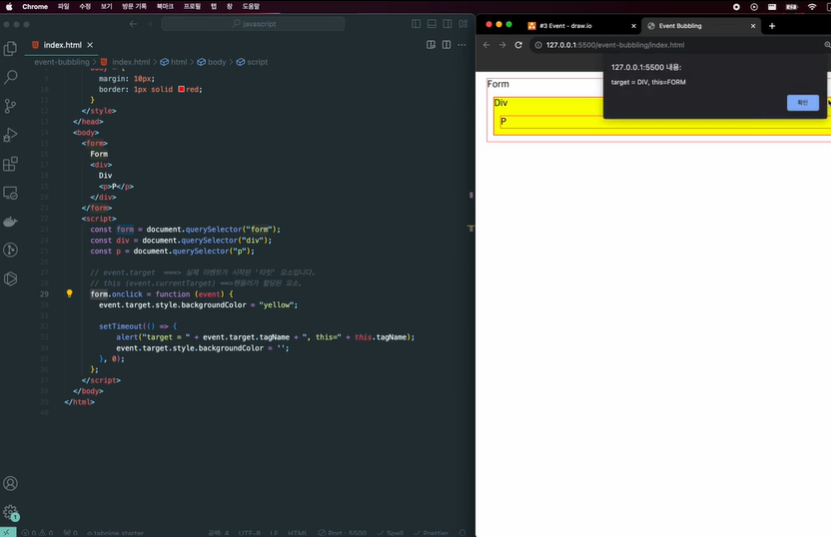Viewport: 831px width, 537px height.
Task: Toggle the primary side bar in VS Code
Action: tap(416, 24)
